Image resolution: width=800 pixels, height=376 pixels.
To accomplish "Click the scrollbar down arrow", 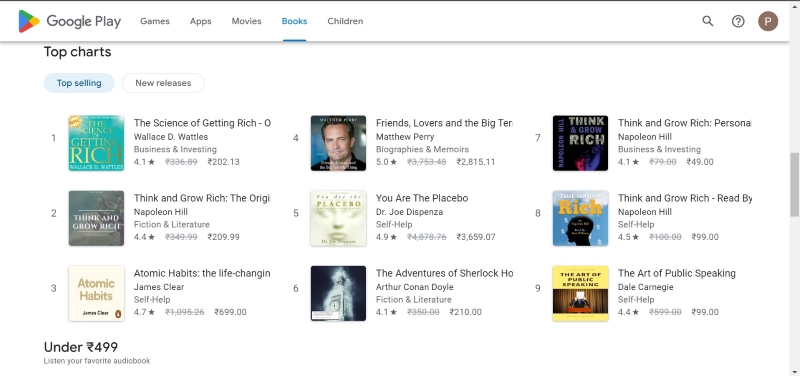I will [794, 371].
